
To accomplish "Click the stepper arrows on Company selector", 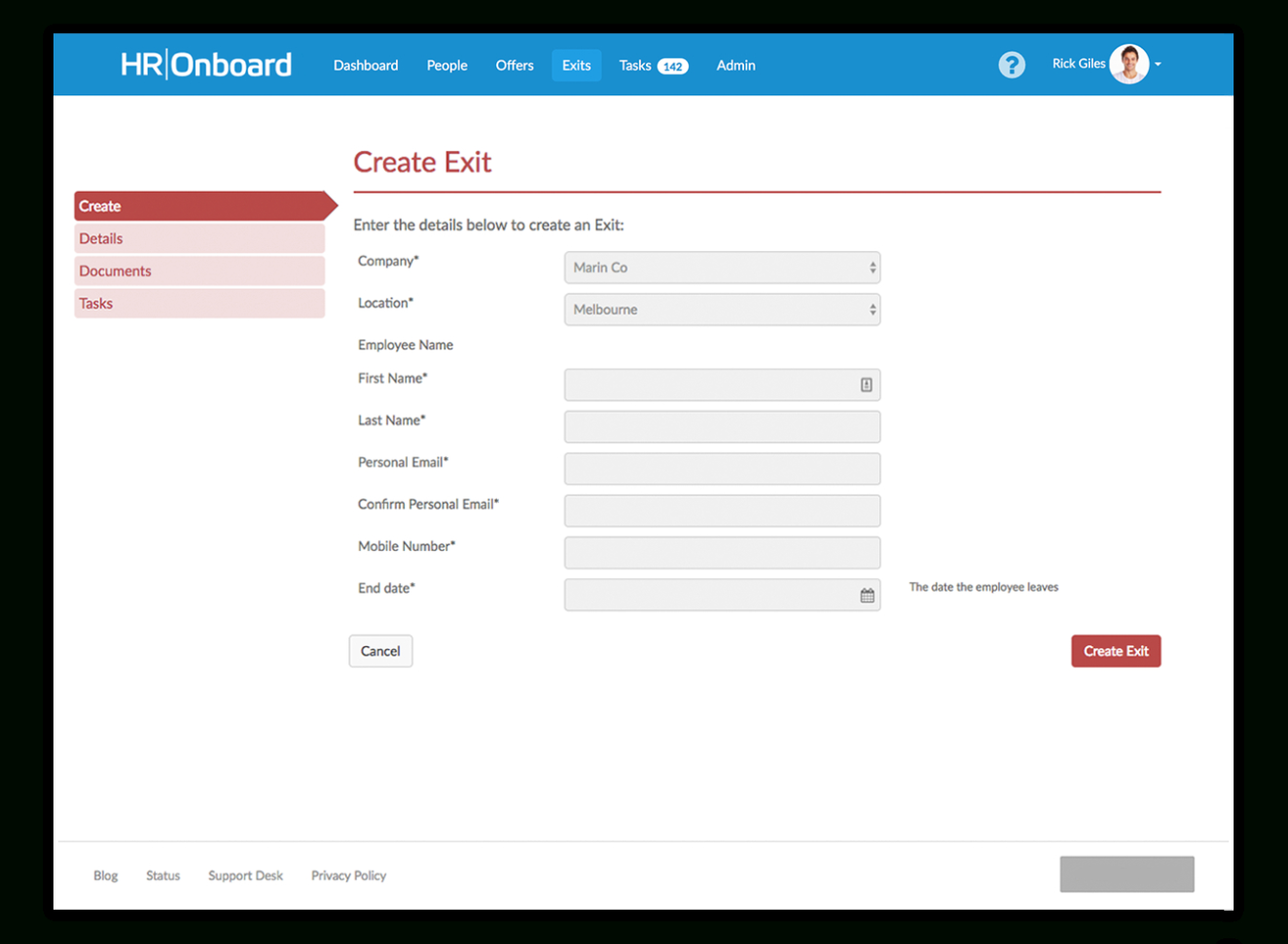I will tap(871, 268).
